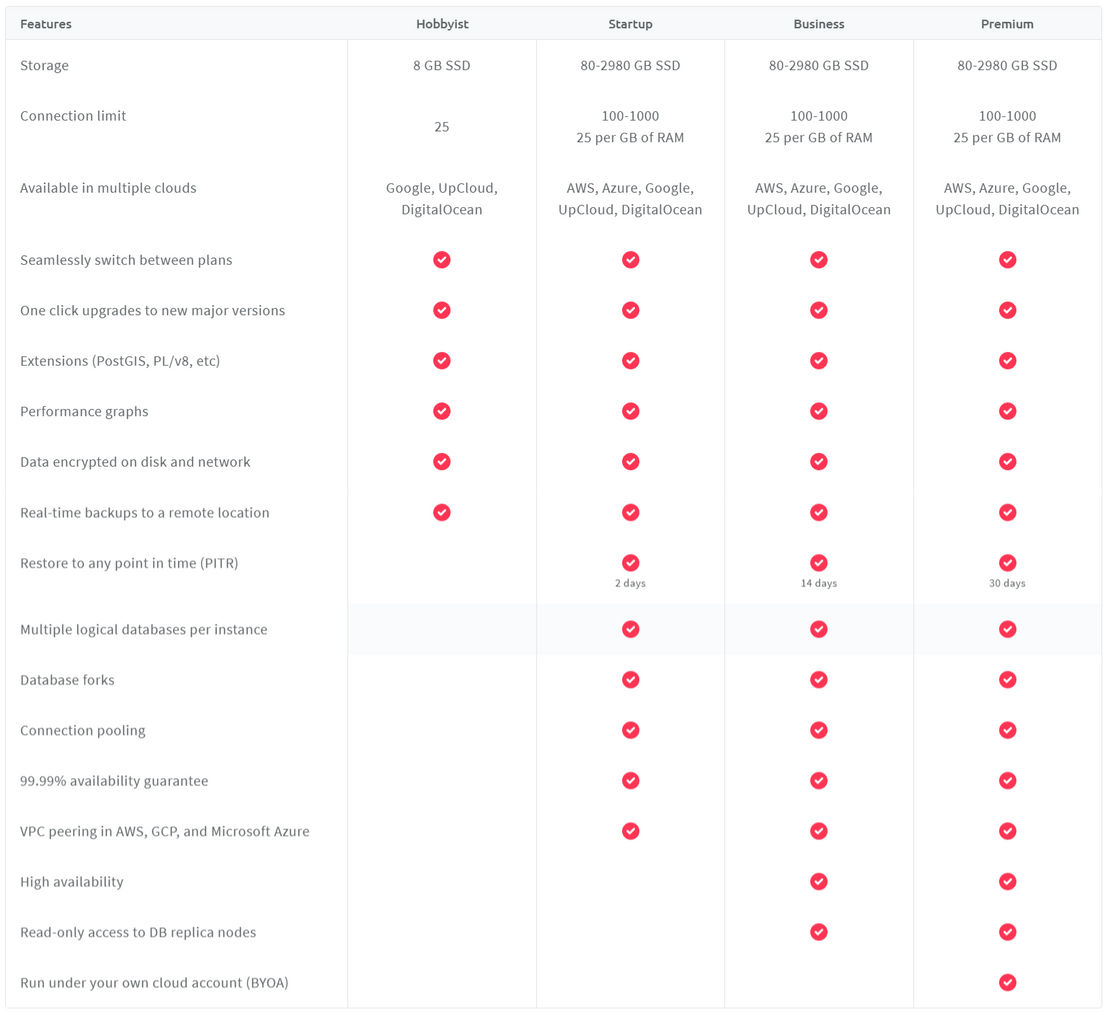Click Extensions (PostGIS, PL/v8, etc) label
This screenshot has width=1108, height=1016.
[120, 361]
